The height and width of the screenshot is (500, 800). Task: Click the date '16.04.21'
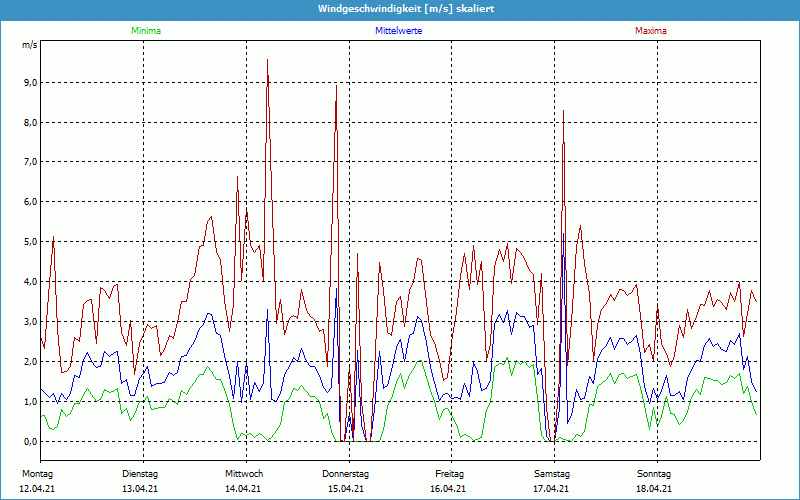point(448,489)
